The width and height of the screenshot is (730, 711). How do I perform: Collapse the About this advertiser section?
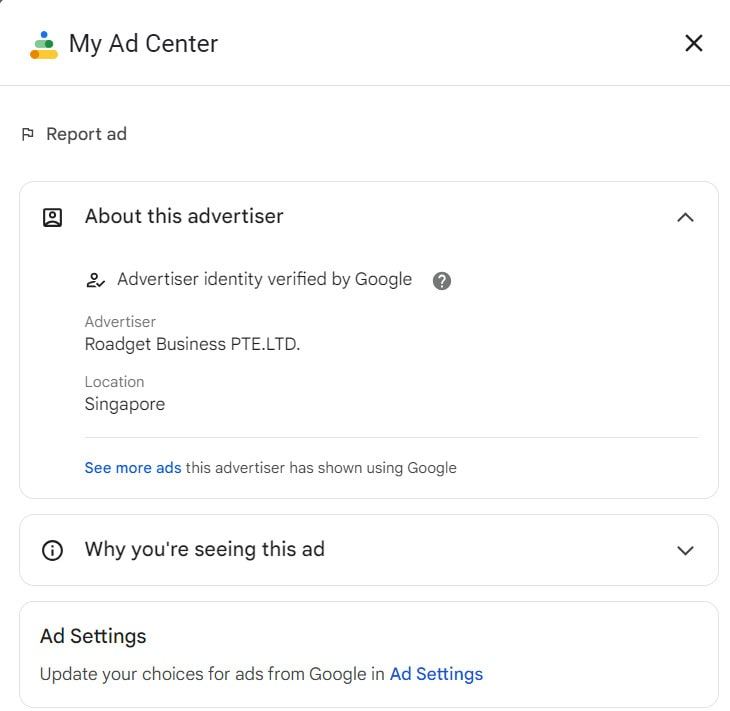[x=685, y=217]
